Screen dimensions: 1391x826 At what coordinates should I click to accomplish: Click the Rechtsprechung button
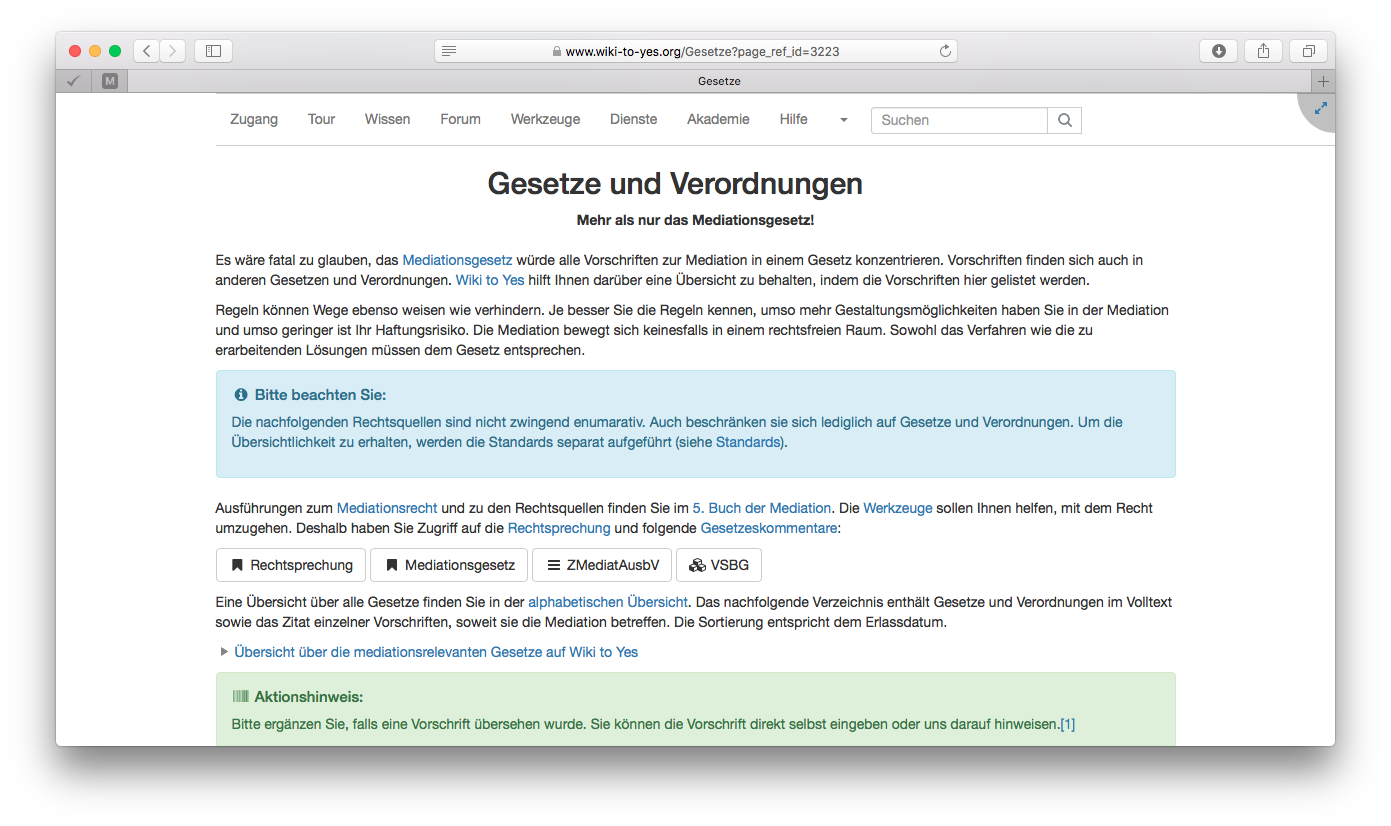click(291, 565)
